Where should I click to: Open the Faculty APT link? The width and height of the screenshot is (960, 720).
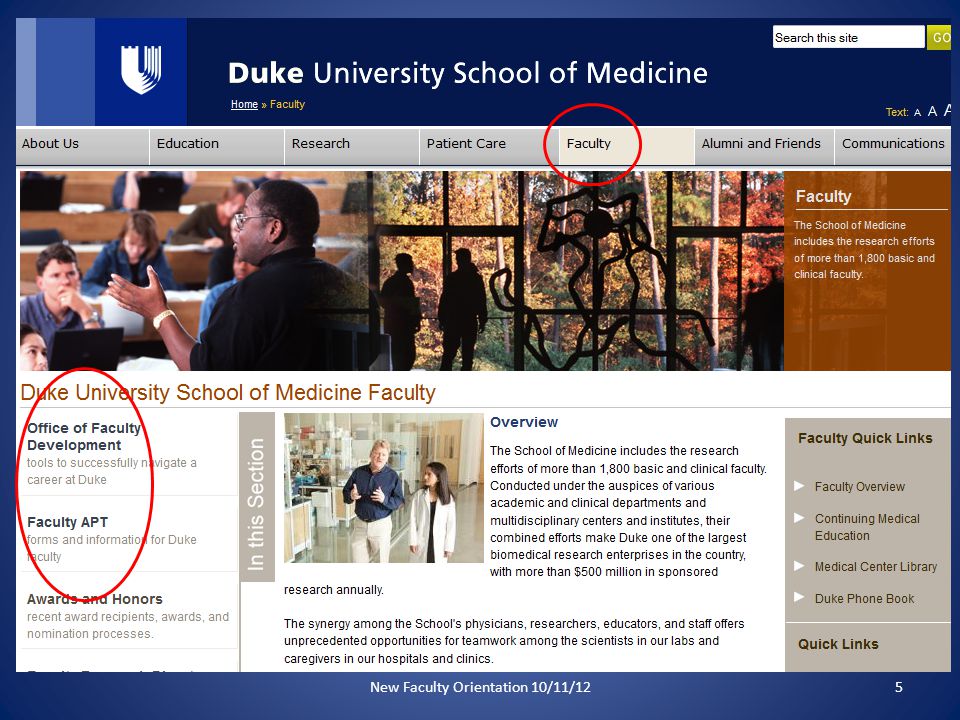point(67,522)
